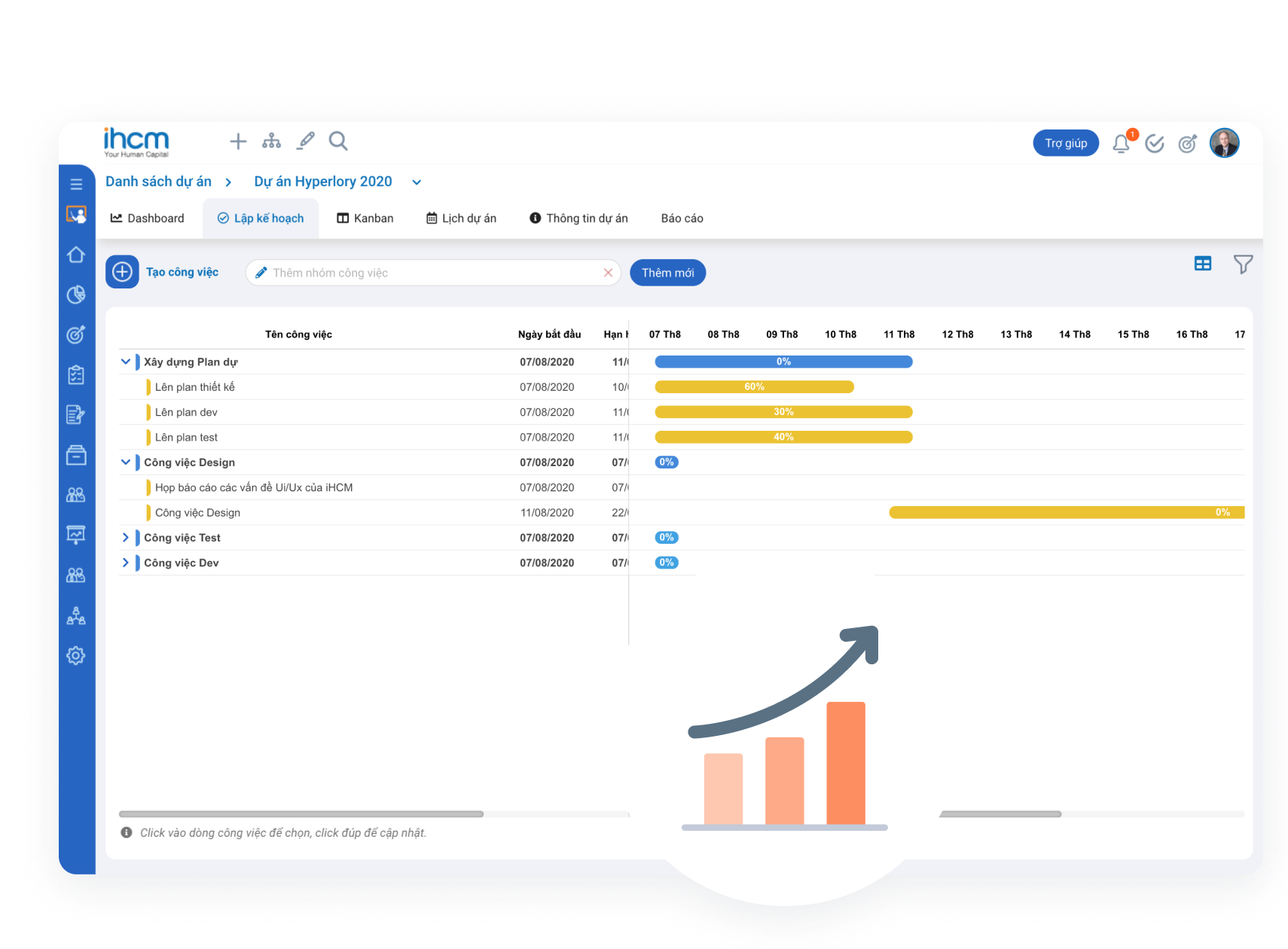Click the 0% badge in Công việc Dev row
This screenshot has width=1288, height=949.
point(667,563)
